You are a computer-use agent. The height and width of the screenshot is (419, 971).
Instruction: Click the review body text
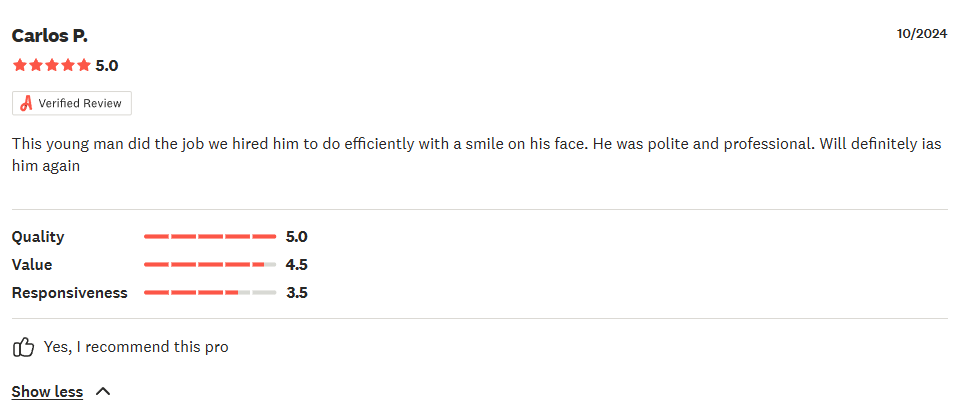tap(477, 155)
